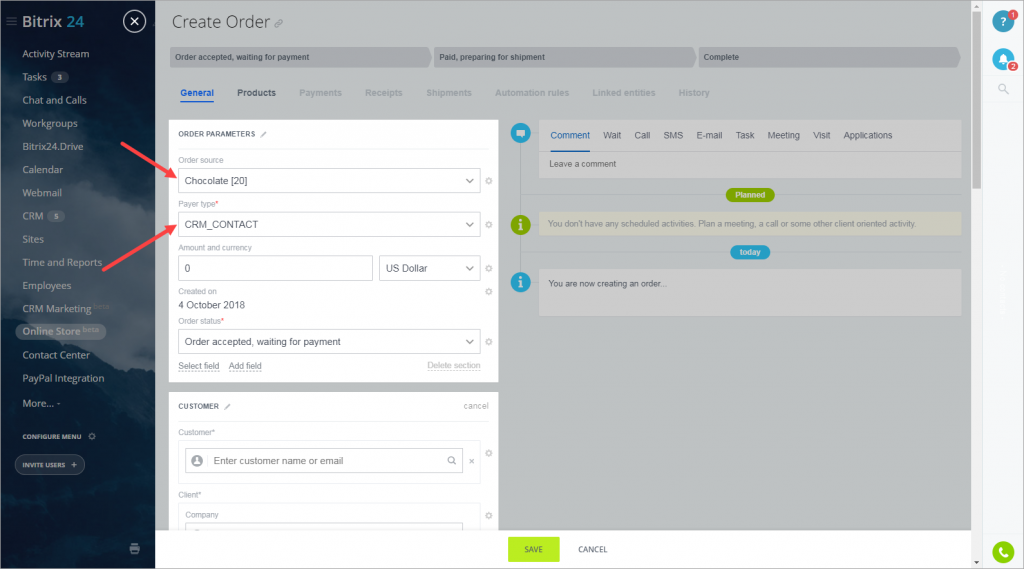The image size is (1024, 569).
Task: Open the Shipments tab
Action: point(449,93)
